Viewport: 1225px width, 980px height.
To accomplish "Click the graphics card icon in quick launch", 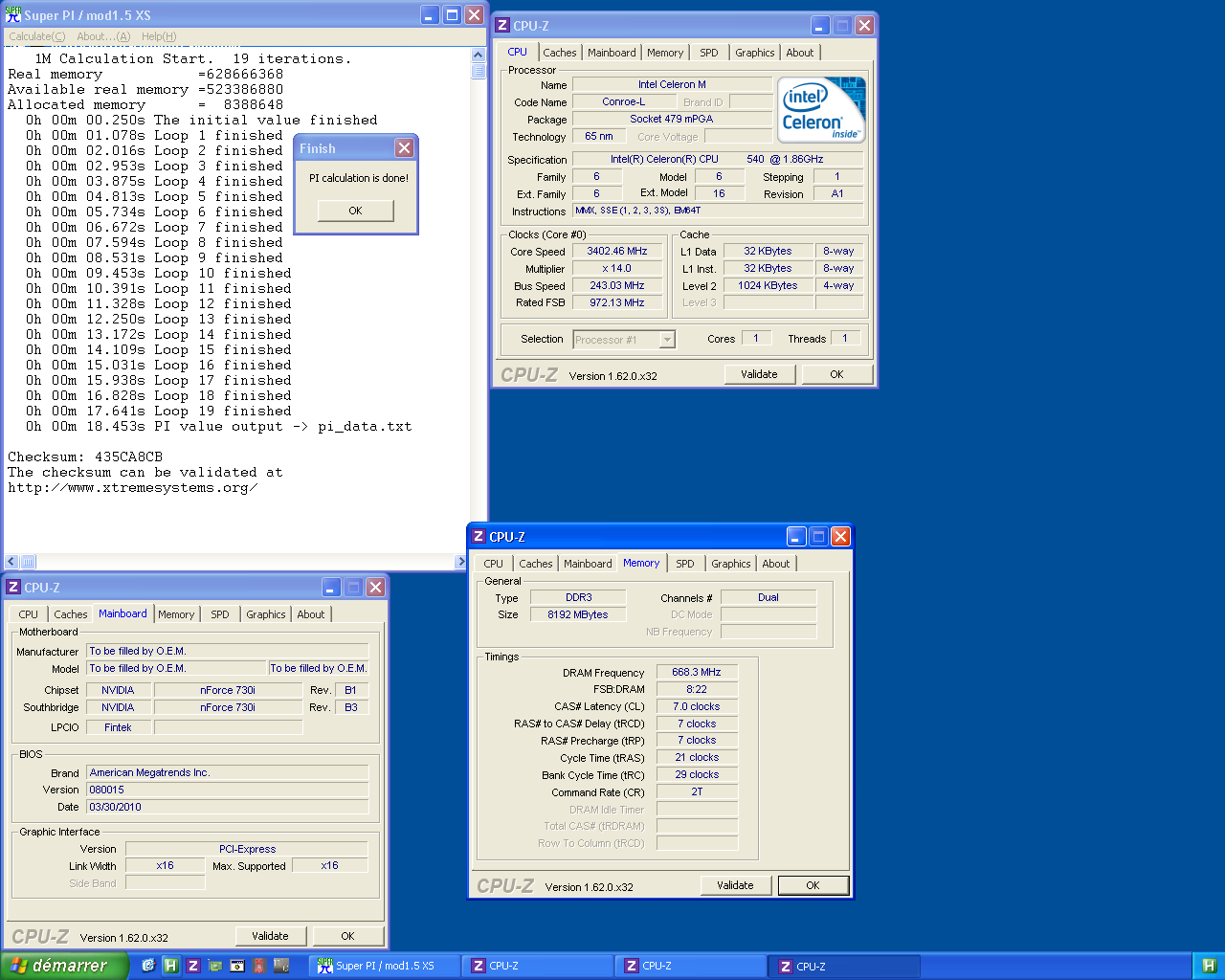I will click(214, 966).
